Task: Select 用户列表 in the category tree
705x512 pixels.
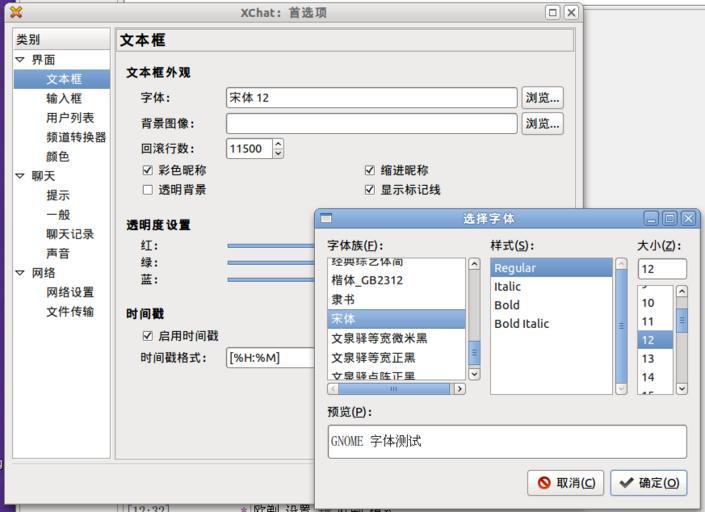Action: click(70, 118)
